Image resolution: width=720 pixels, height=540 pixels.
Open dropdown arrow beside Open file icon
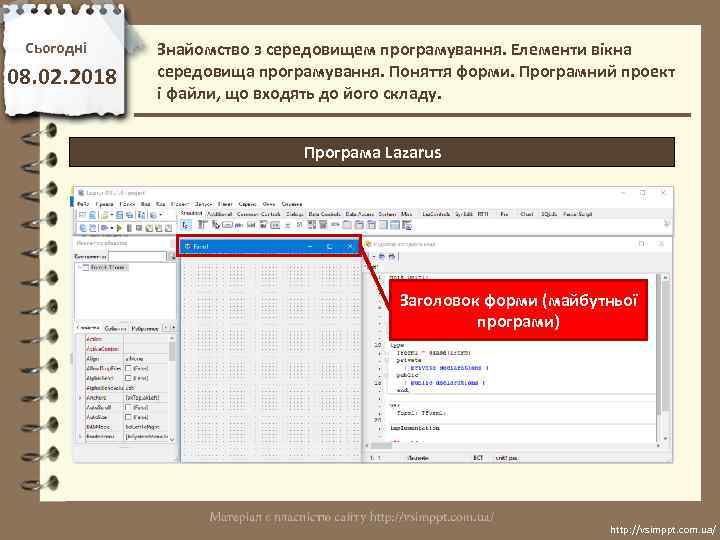[x=112, y=214]
